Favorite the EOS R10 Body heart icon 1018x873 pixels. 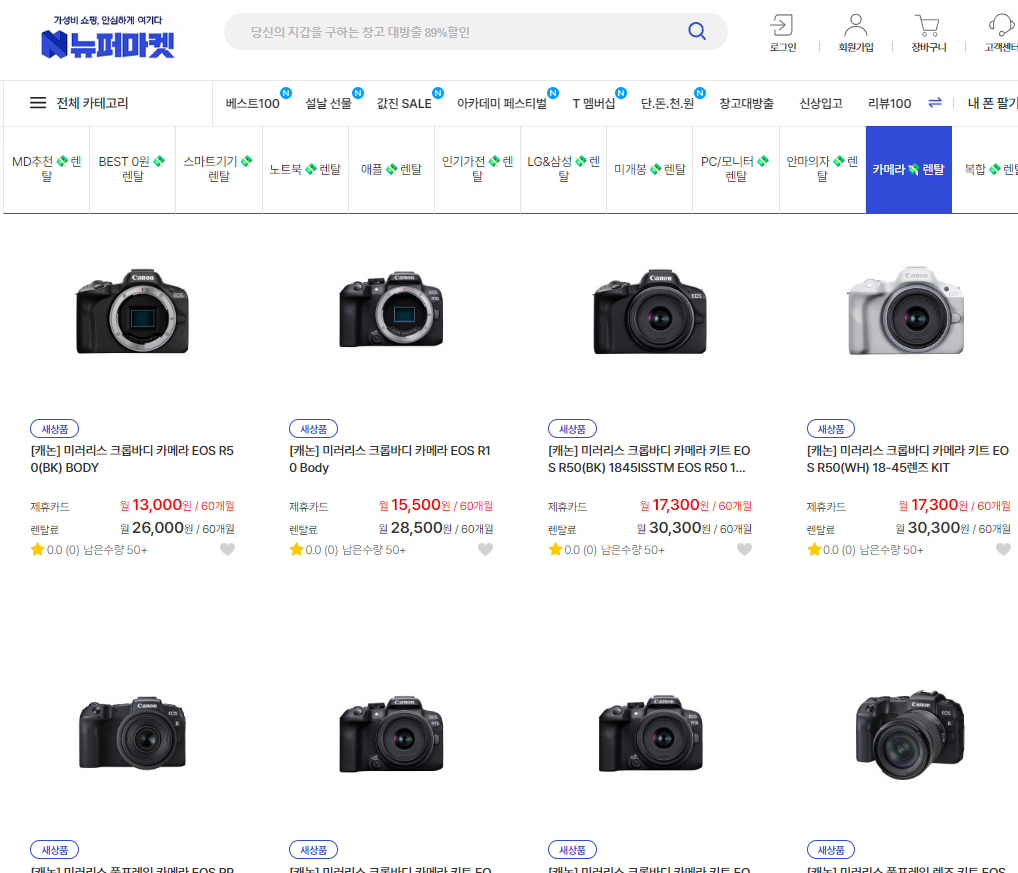coord(486,549)
